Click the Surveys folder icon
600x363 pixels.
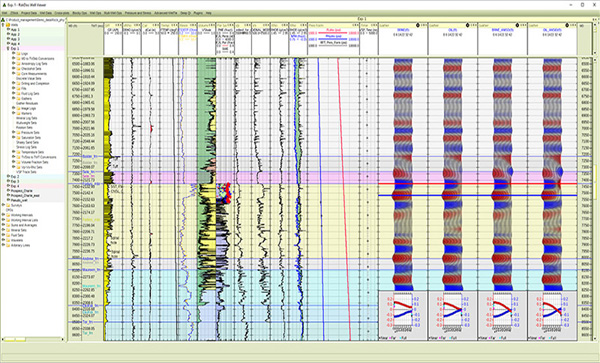coord(8,205)
